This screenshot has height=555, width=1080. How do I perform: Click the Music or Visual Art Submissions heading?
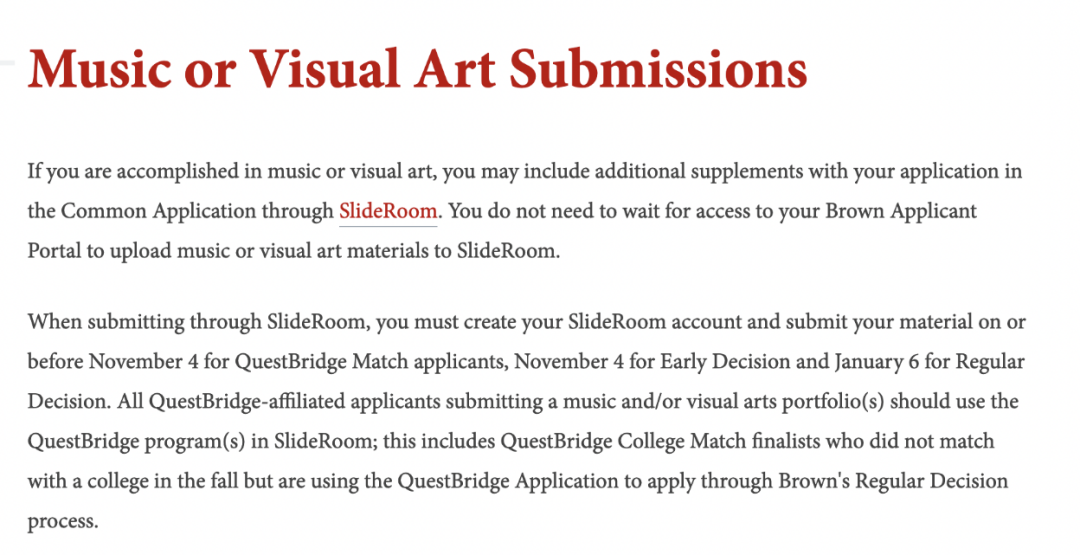[x=417, y=70]
